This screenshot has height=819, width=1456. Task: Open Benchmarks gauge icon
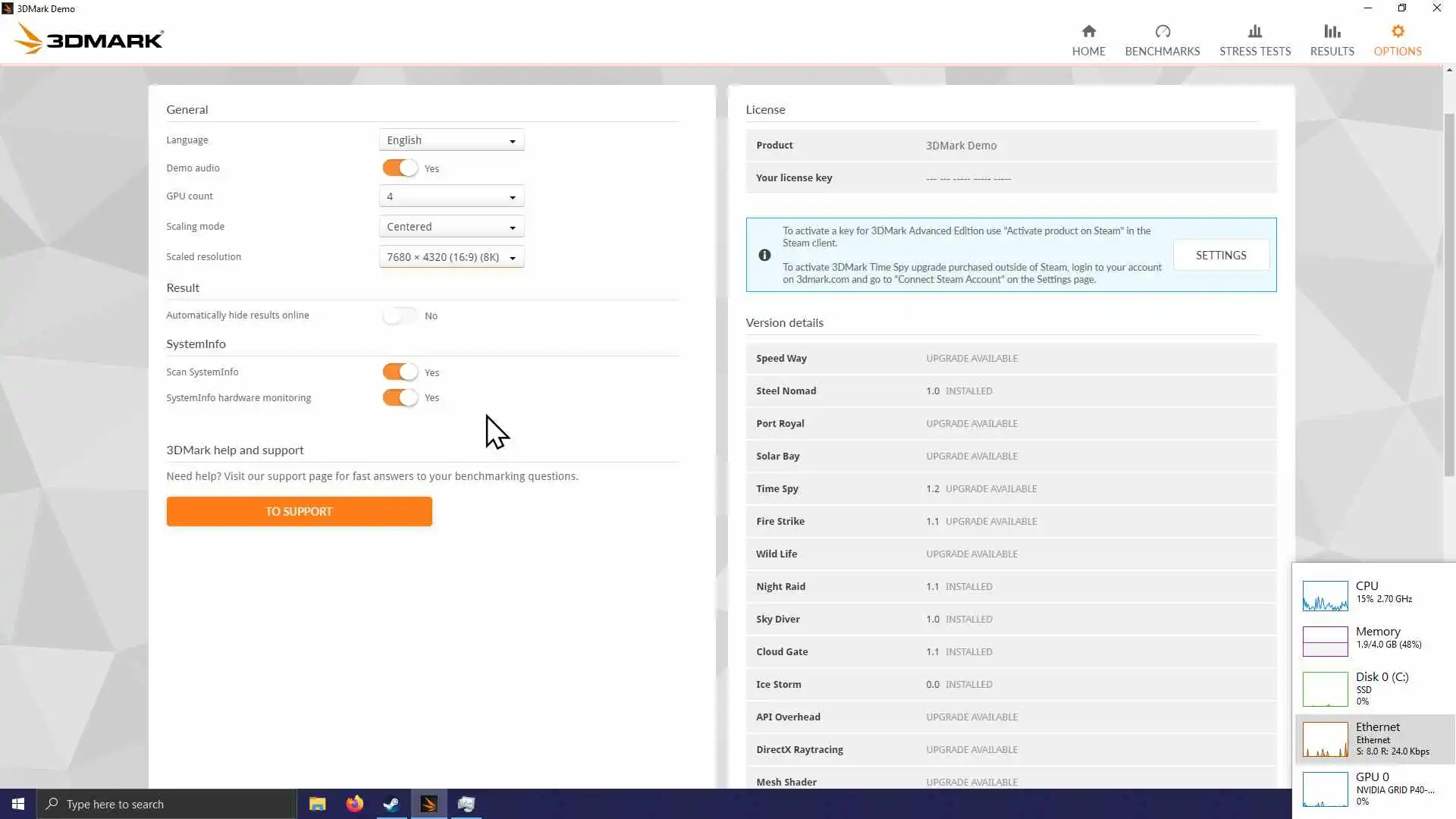pyautogui.click(x=1162, y=31)
